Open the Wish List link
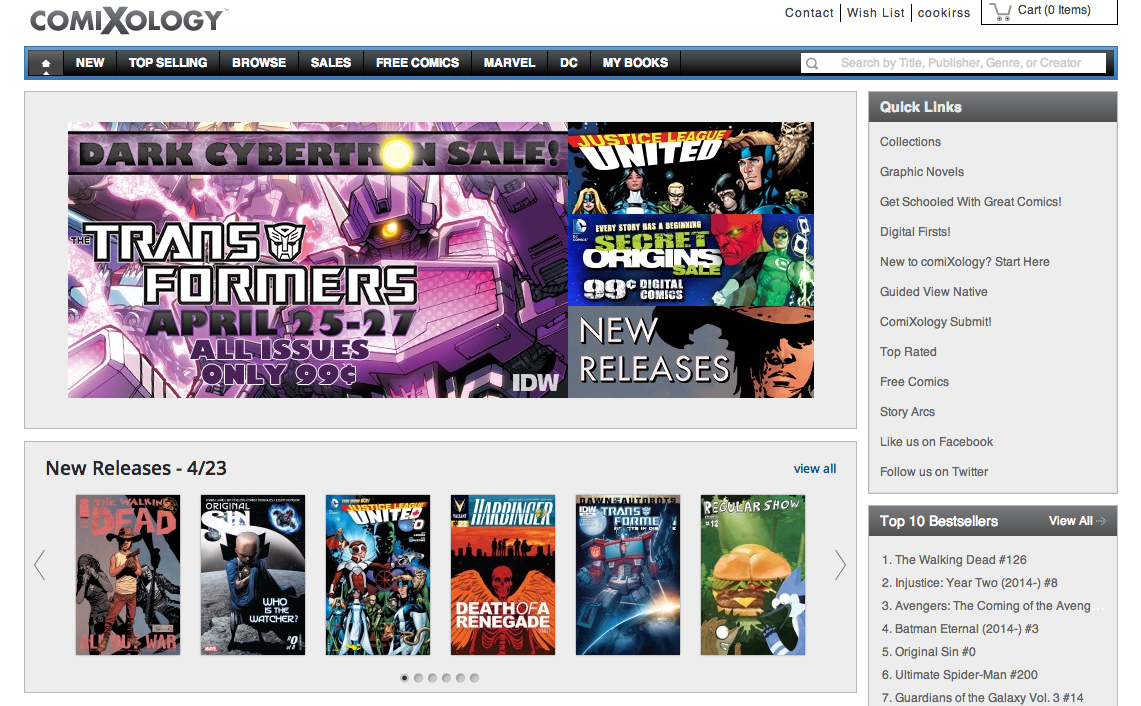The image size is (1141, 706). coord(876,13)
